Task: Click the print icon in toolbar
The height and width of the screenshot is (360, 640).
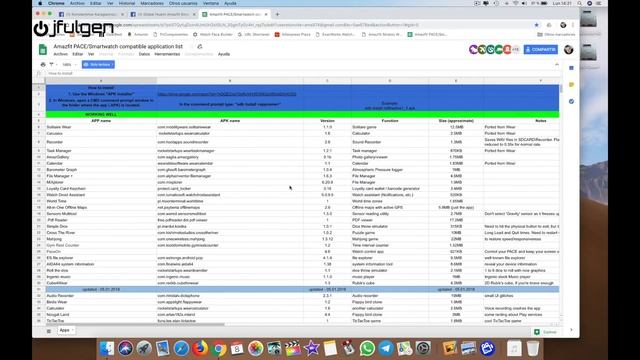Action: [43, 64]
